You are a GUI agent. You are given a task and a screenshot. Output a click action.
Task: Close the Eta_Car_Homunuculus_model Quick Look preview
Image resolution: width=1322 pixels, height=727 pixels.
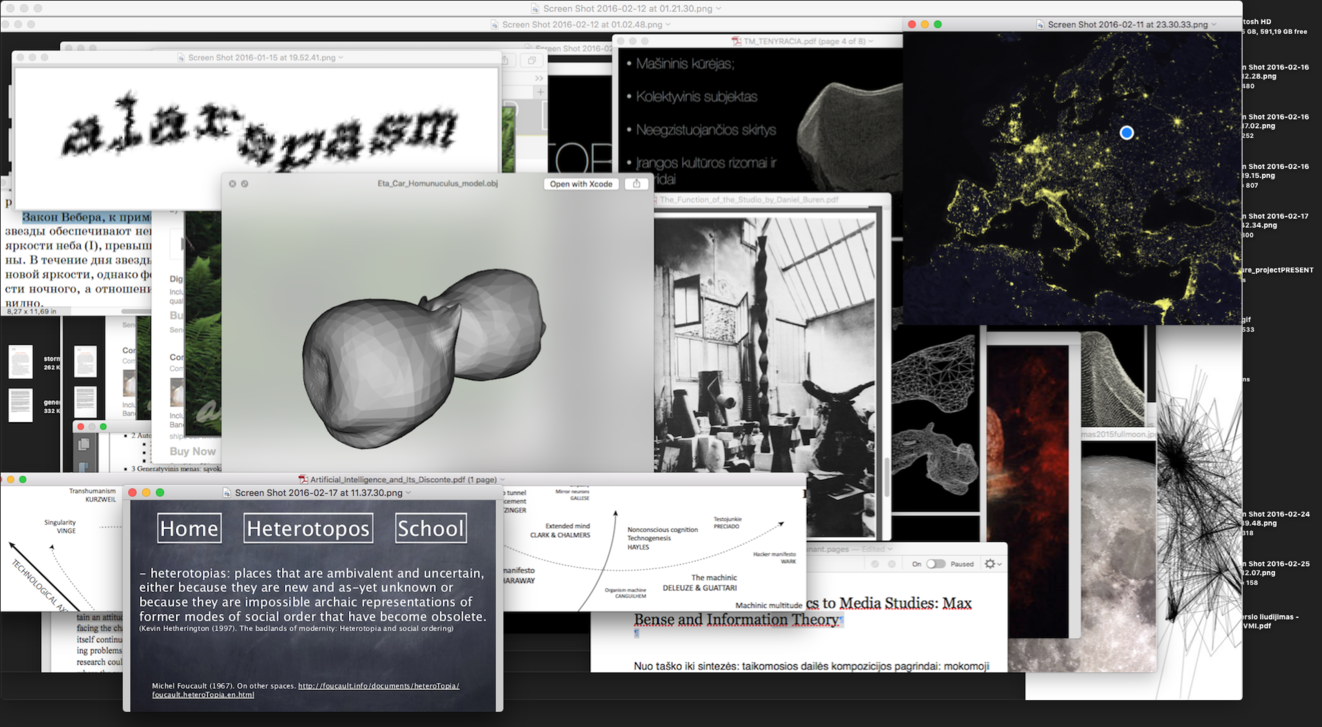click(232, 184)
